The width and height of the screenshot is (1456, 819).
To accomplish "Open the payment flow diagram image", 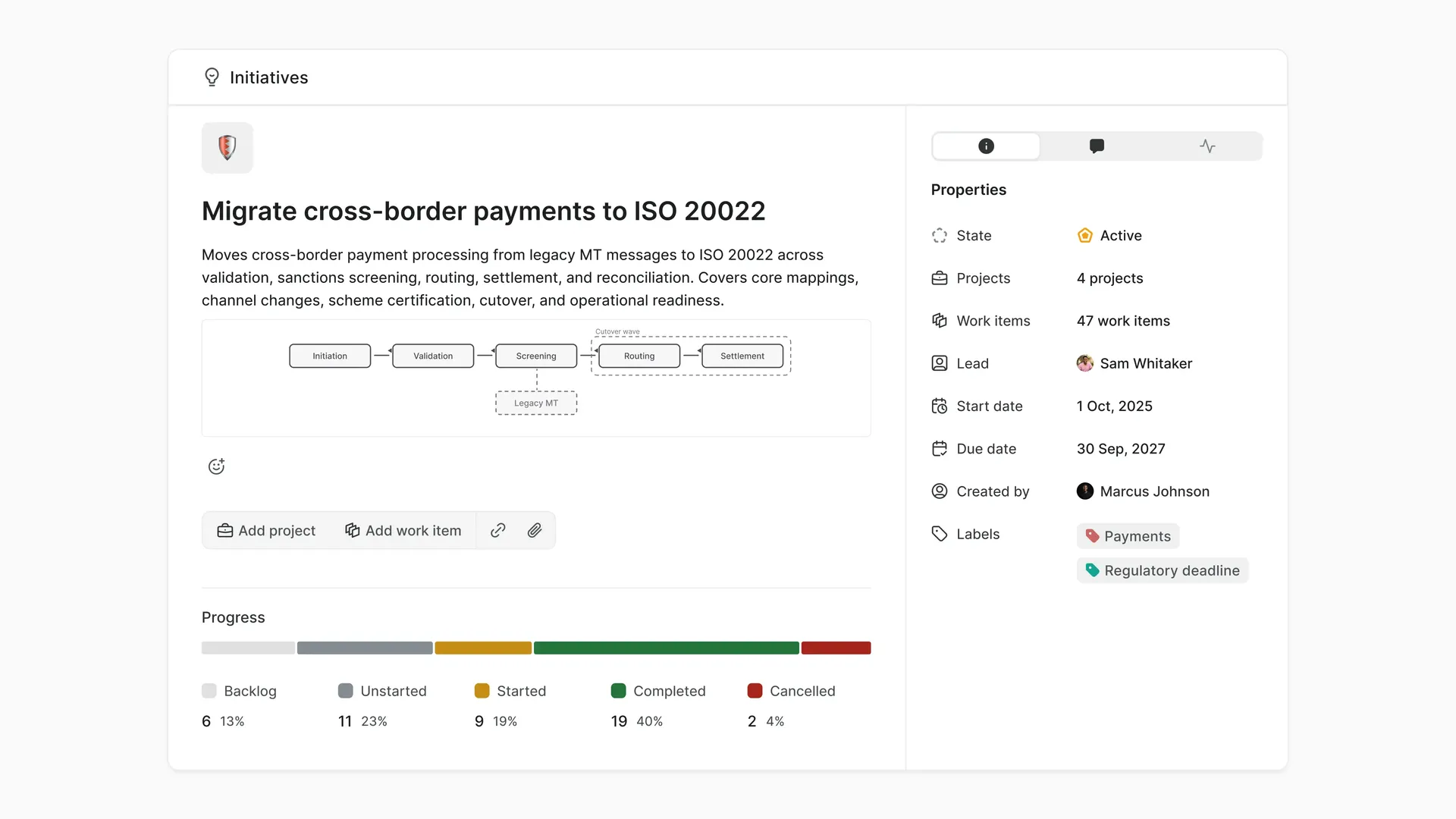I will [x=536, y=378].
